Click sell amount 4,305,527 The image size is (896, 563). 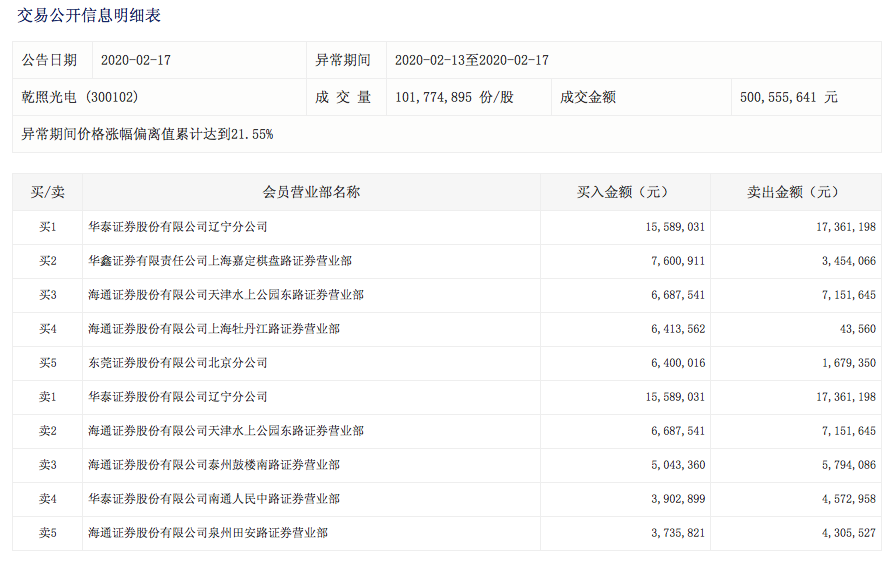[849, 533]
